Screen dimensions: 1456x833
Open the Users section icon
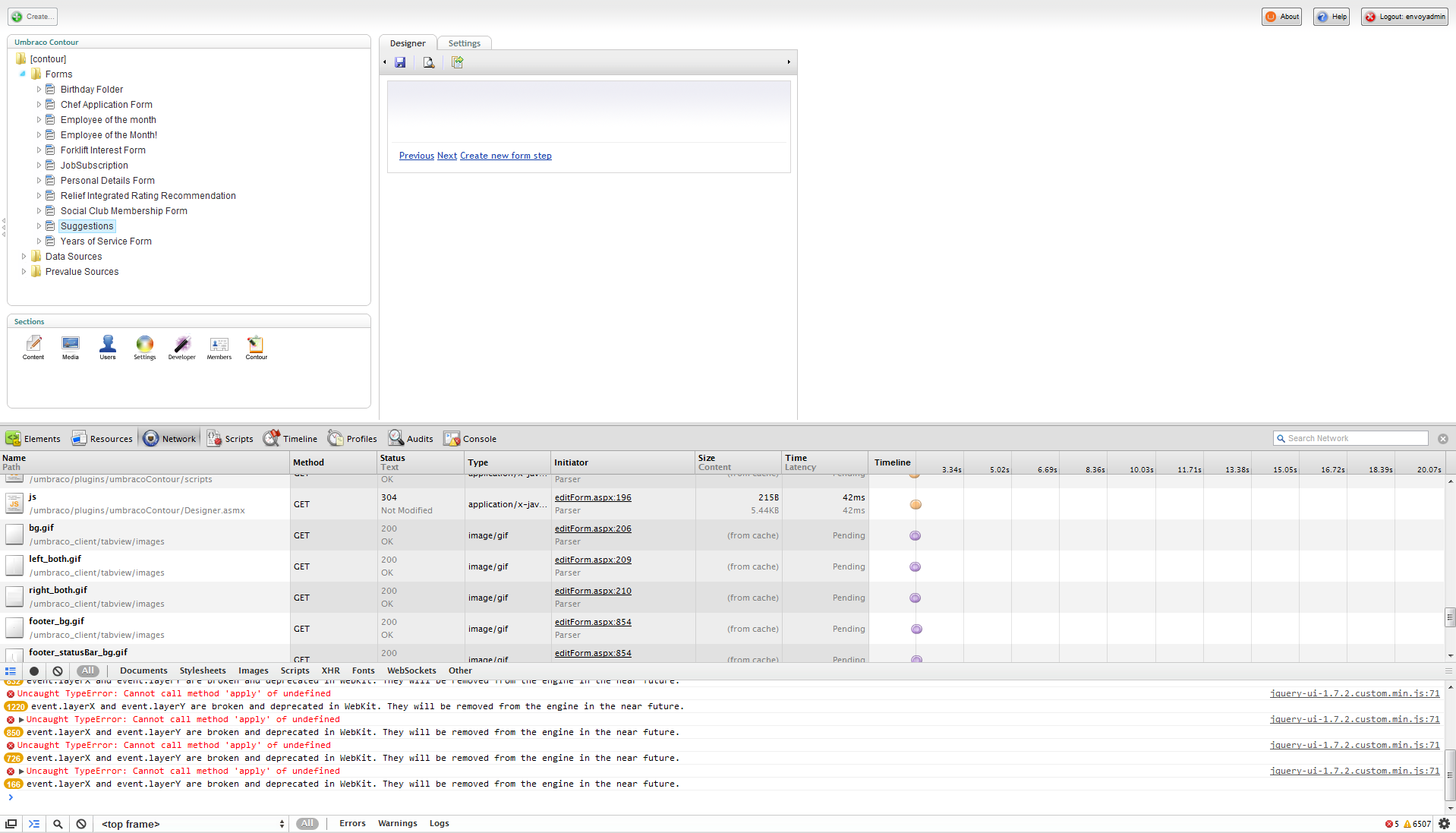pyautogui.click(x=108, y=347)
